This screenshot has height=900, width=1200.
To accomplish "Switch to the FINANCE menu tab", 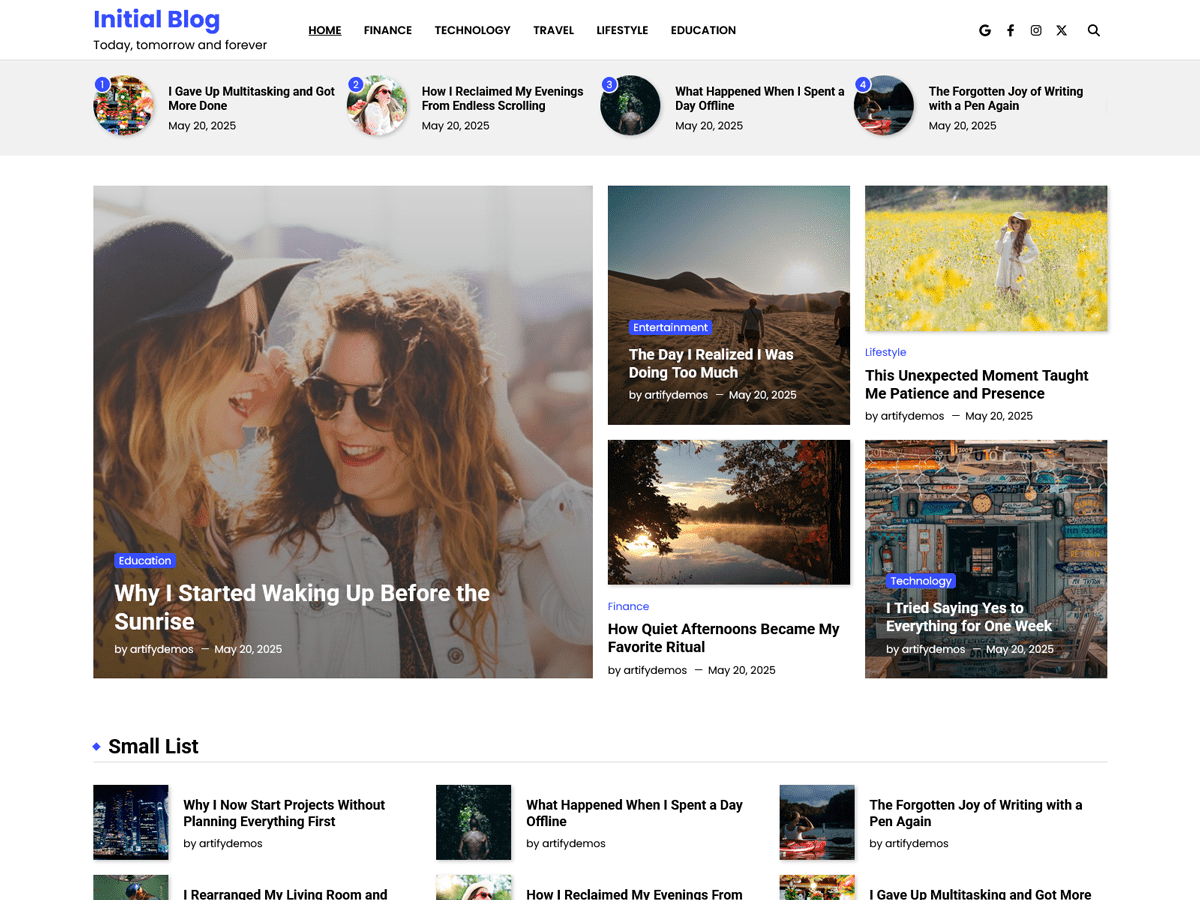I will click(x=387, y=30).
